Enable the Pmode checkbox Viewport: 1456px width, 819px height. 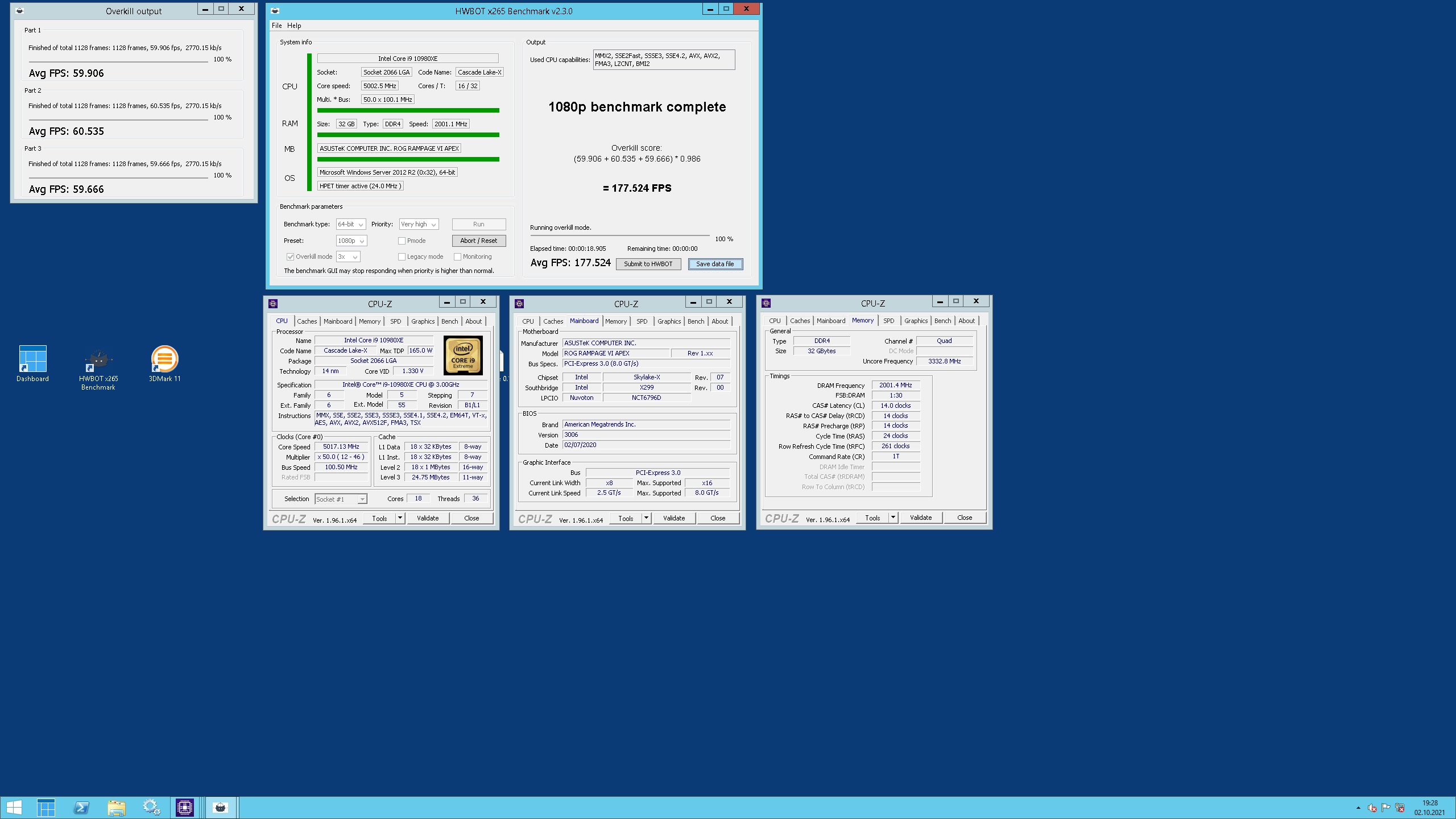point(402,241)
